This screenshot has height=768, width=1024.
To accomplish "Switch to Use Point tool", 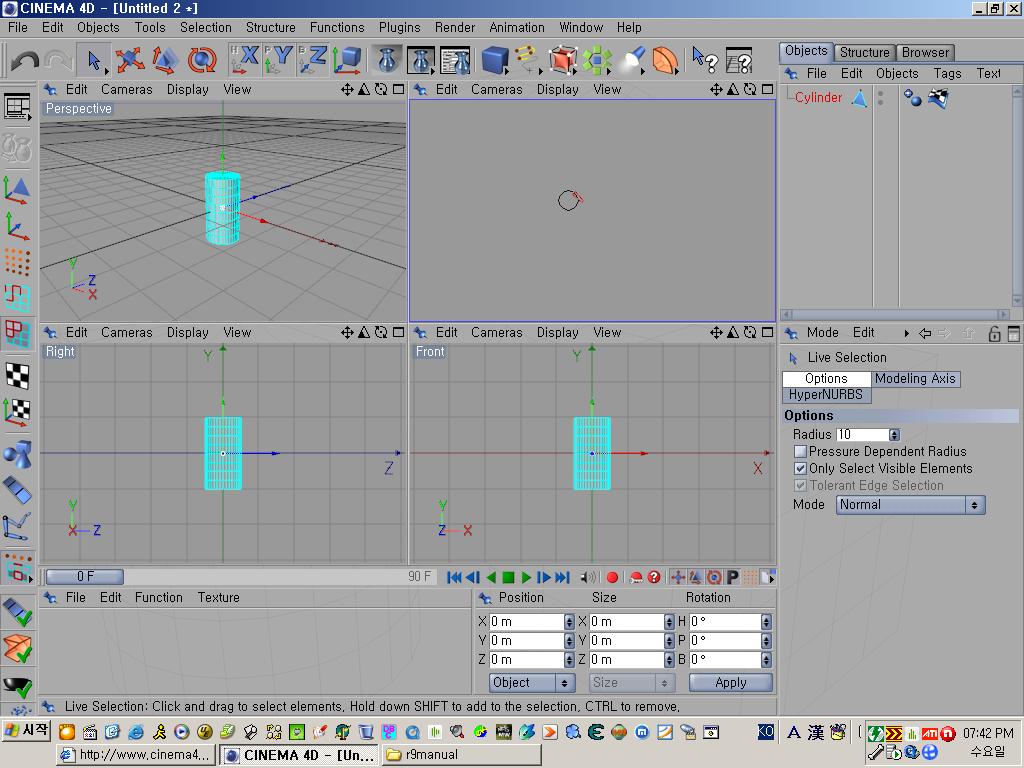I will pos(17,262).
